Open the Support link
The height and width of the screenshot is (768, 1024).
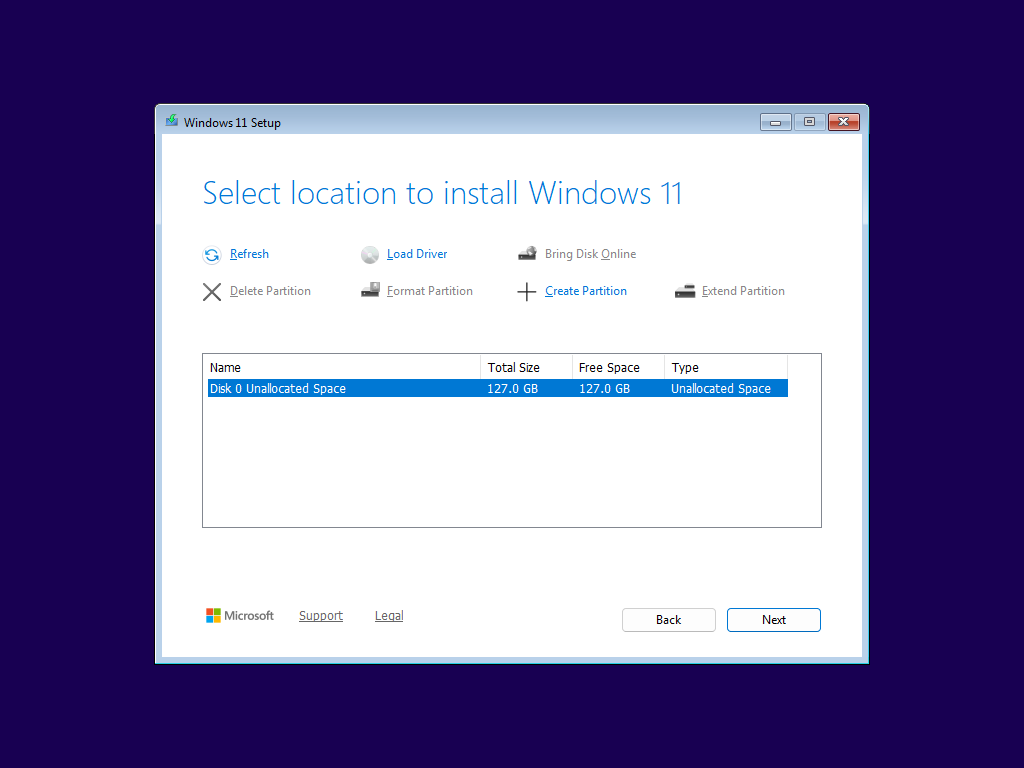coord(321,616)
